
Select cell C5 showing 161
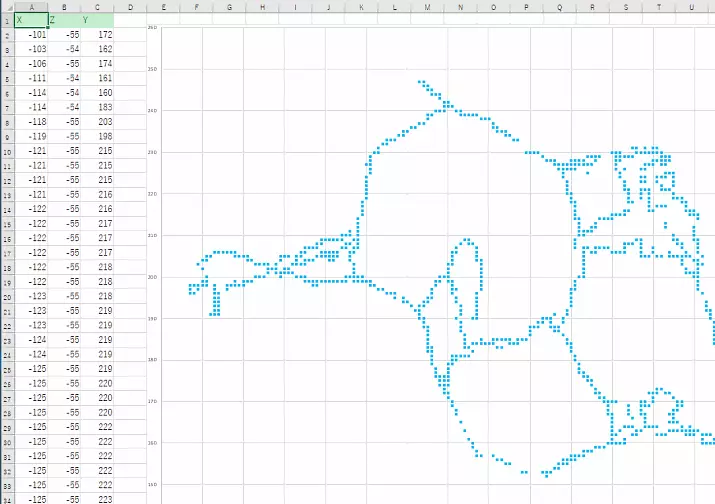pos(97,78)
